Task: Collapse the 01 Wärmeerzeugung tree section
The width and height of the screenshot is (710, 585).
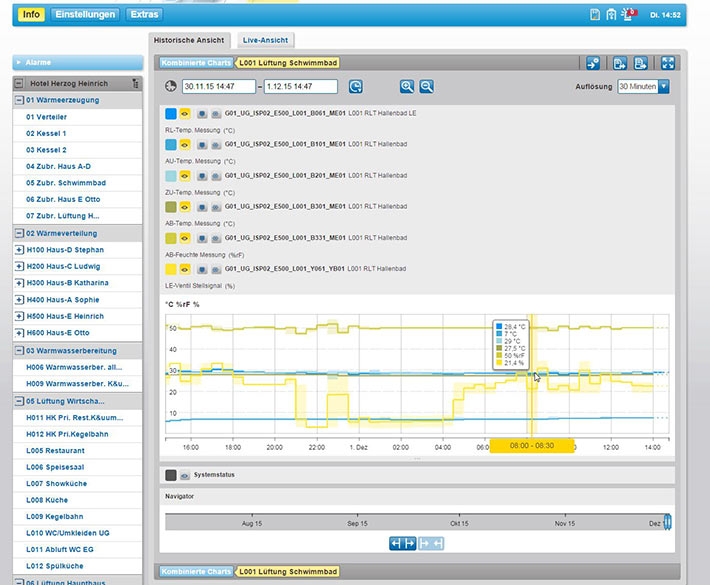Action: click(x=19, y=100)
